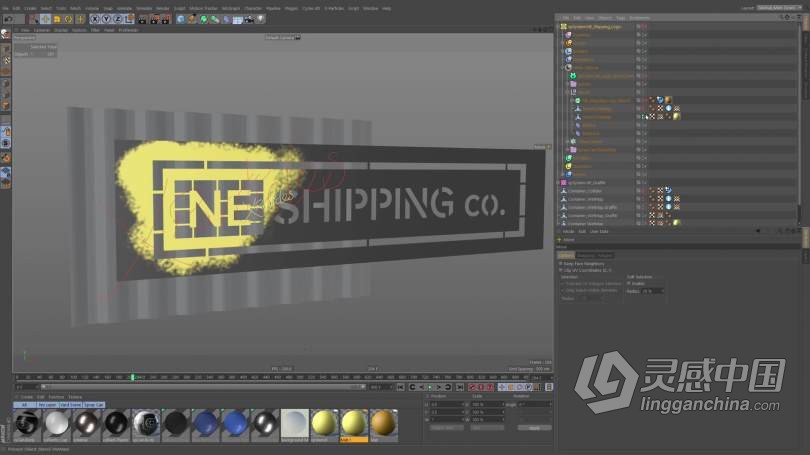Expand the second xpSystem Graffiti object

tap(558, 182)
